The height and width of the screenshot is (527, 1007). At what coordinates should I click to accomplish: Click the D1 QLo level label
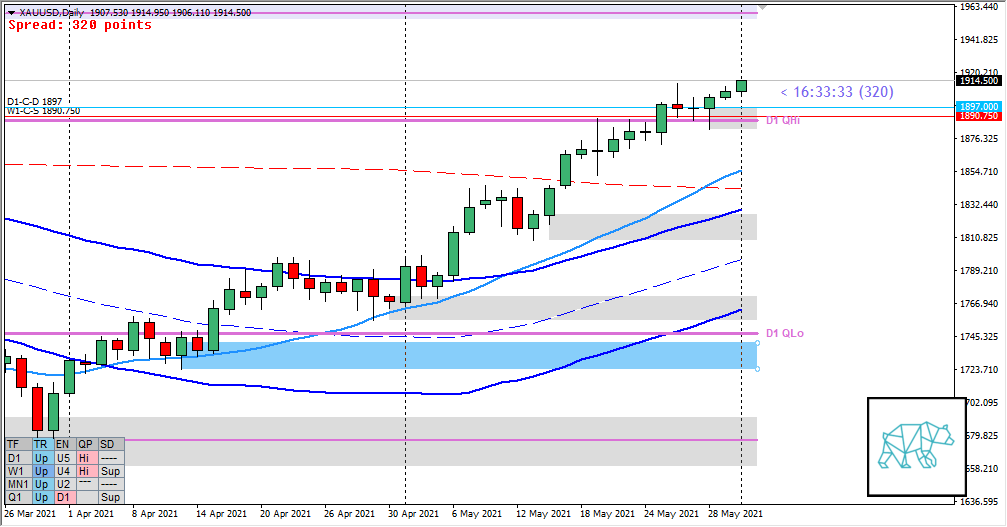click(785, 333)
